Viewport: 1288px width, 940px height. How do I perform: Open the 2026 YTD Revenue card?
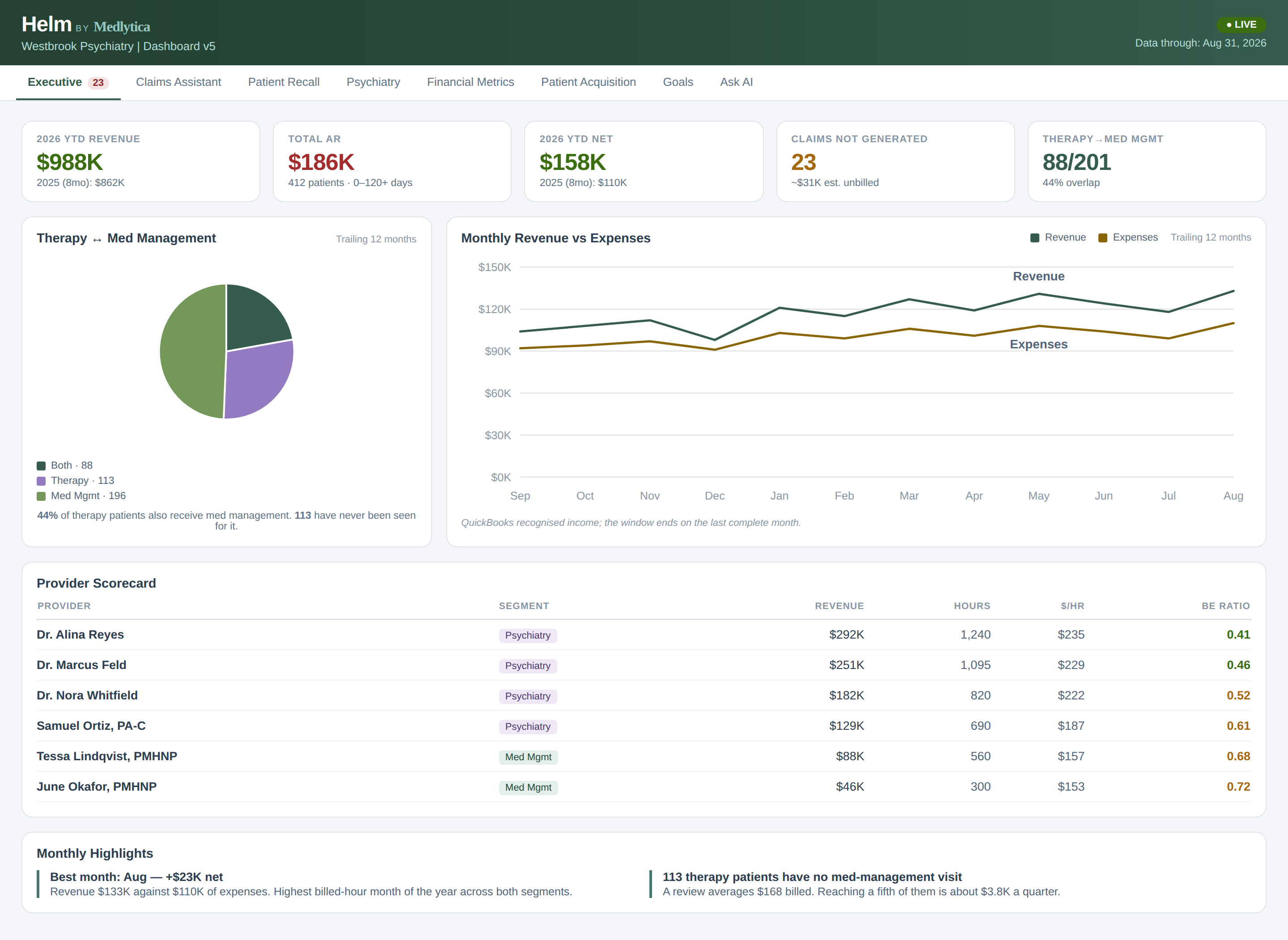click(x=140, y=161)
